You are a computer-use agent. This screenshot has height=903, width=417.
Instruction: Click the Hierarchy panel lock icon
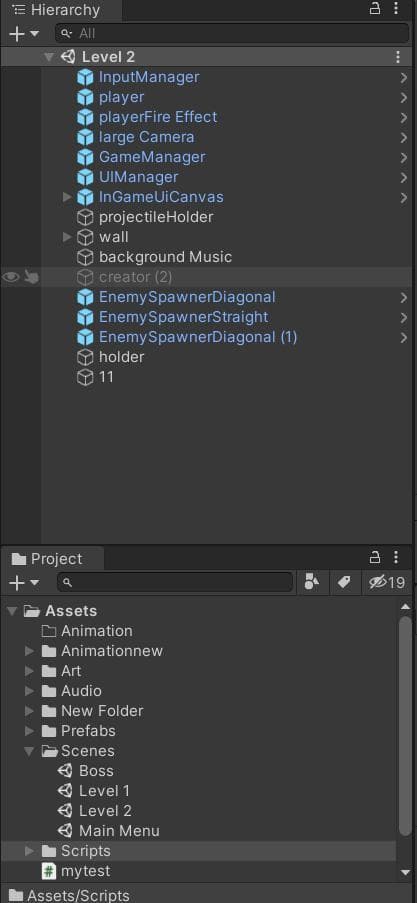(x=375, y=9)
